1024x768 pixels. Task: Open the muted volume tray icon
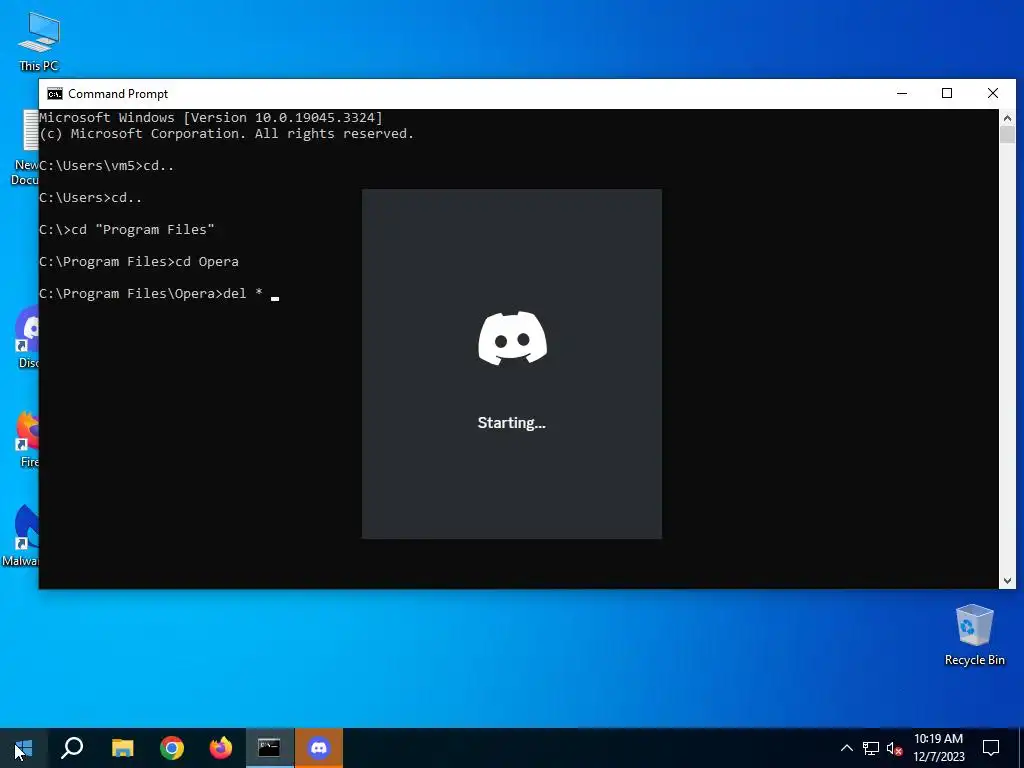895,748
